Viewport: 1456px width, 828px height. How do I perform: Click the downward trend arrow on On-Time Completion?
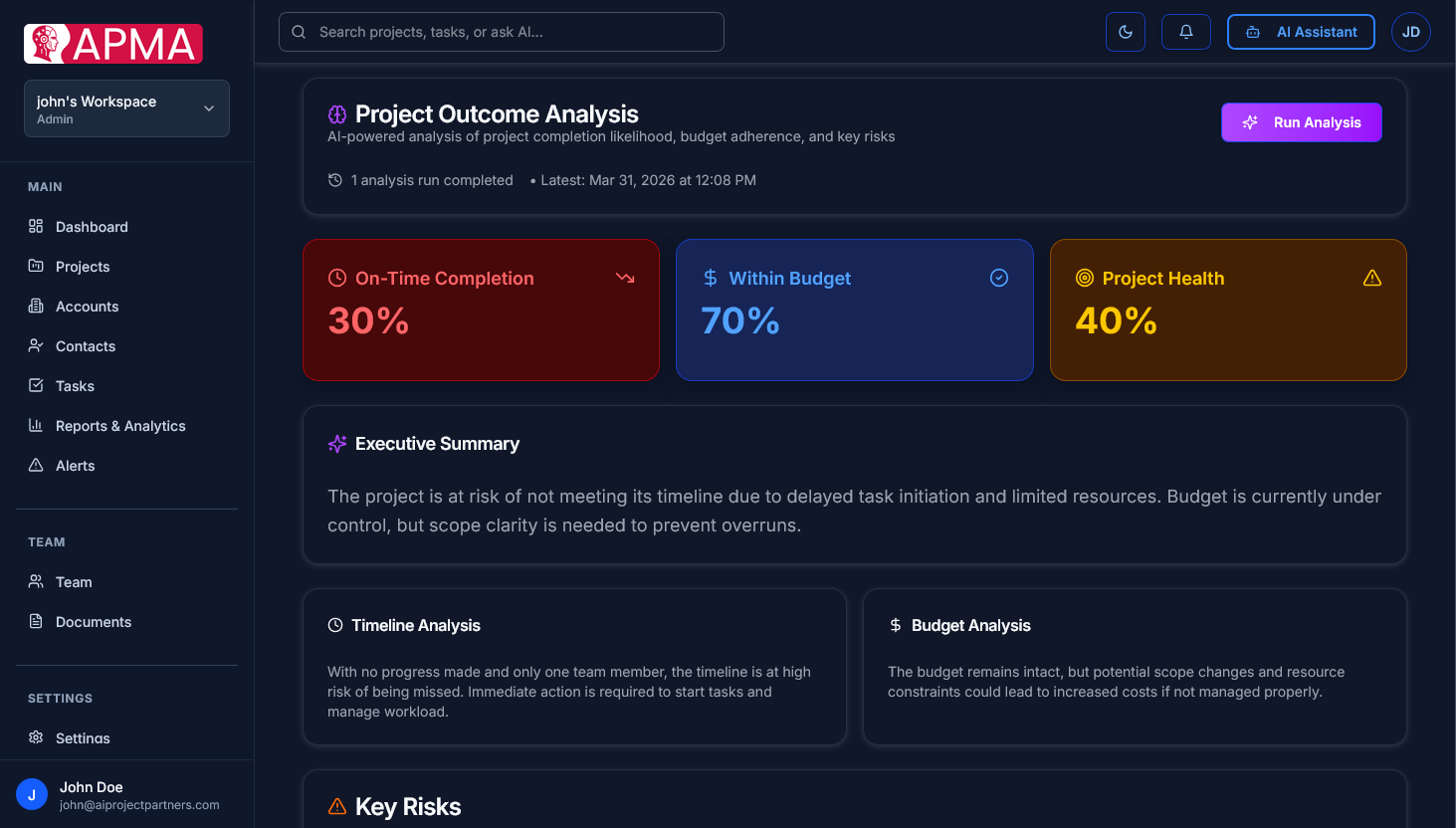click(x=625, y=278)
